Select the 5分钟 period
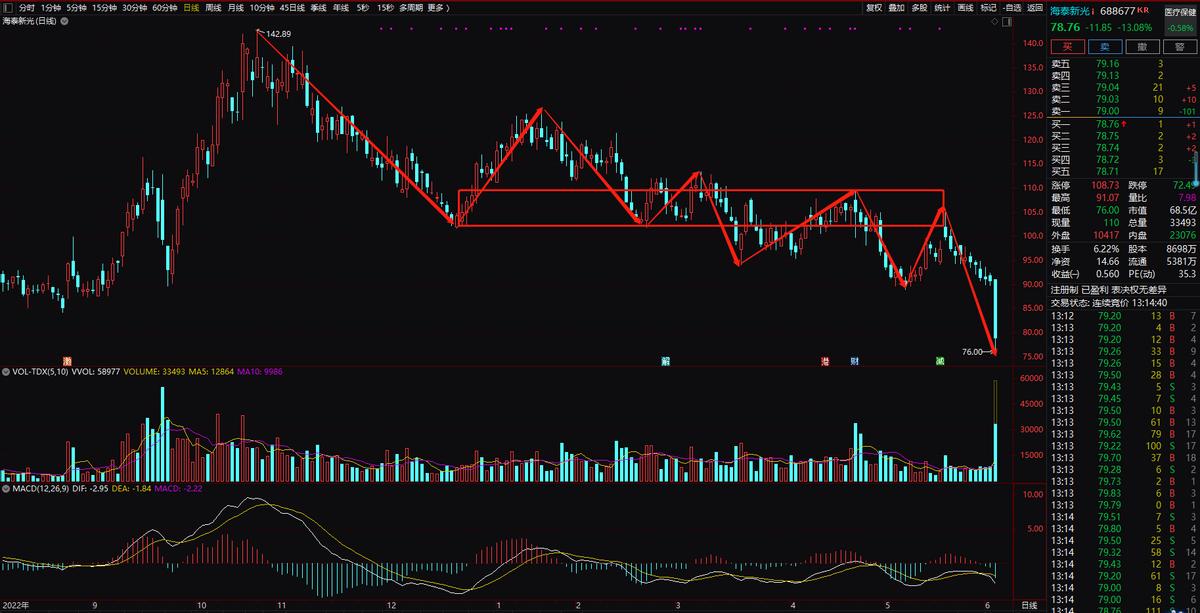The height and width of the screenshot is (613, 1200). click(x=77, y=7)
